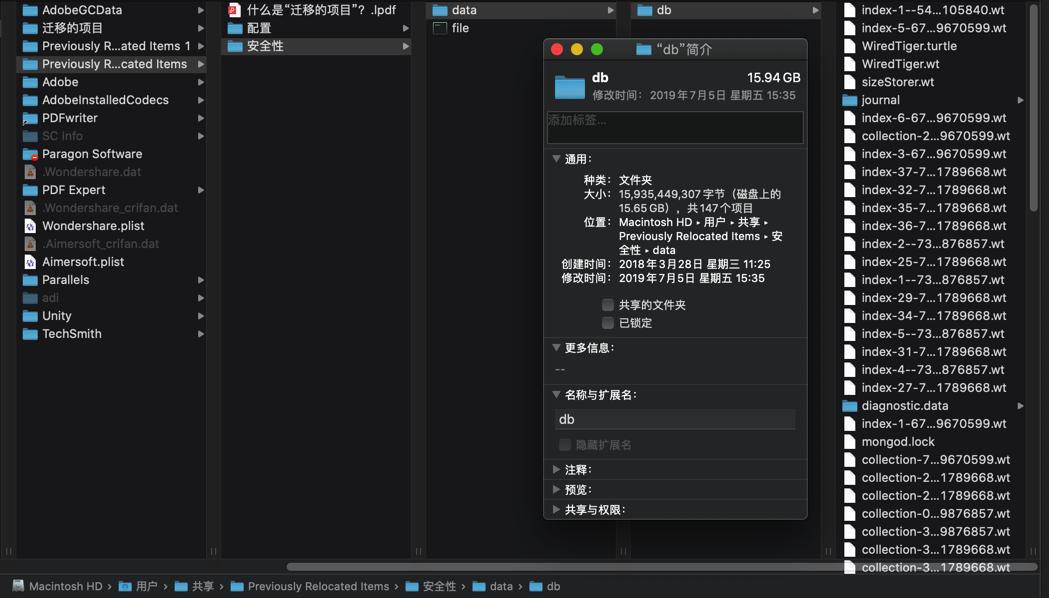Expand the 注释 section
Screen dimensions: 1049x598
(556, 470)
